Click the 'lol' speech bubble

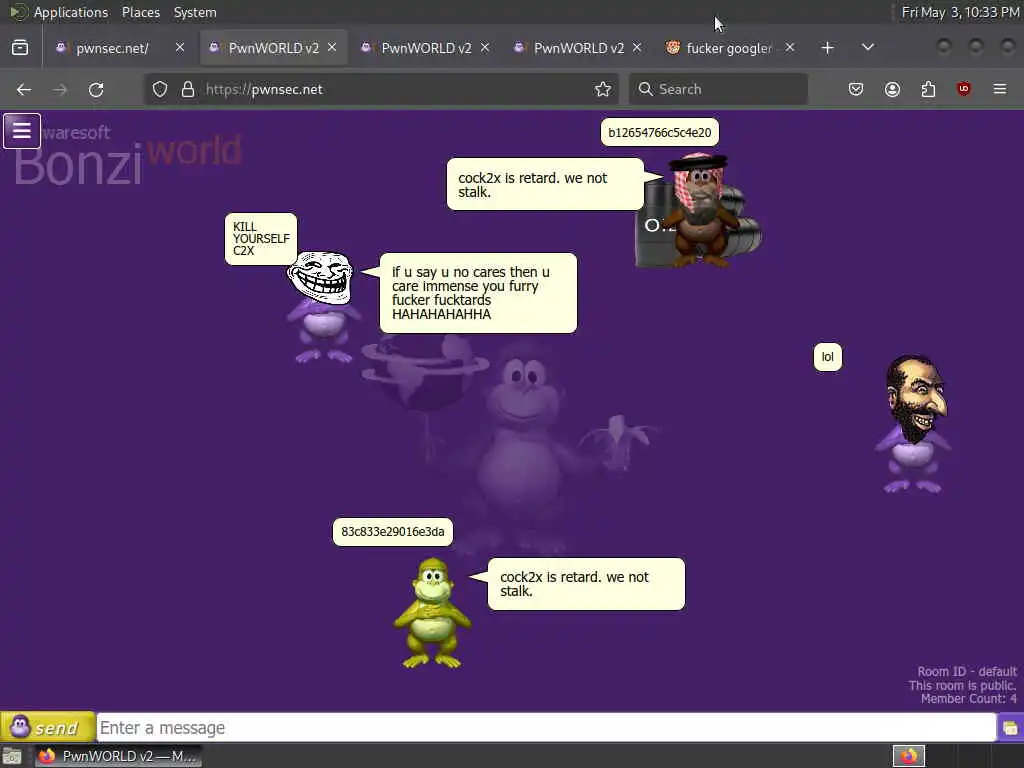pos(827,357)
